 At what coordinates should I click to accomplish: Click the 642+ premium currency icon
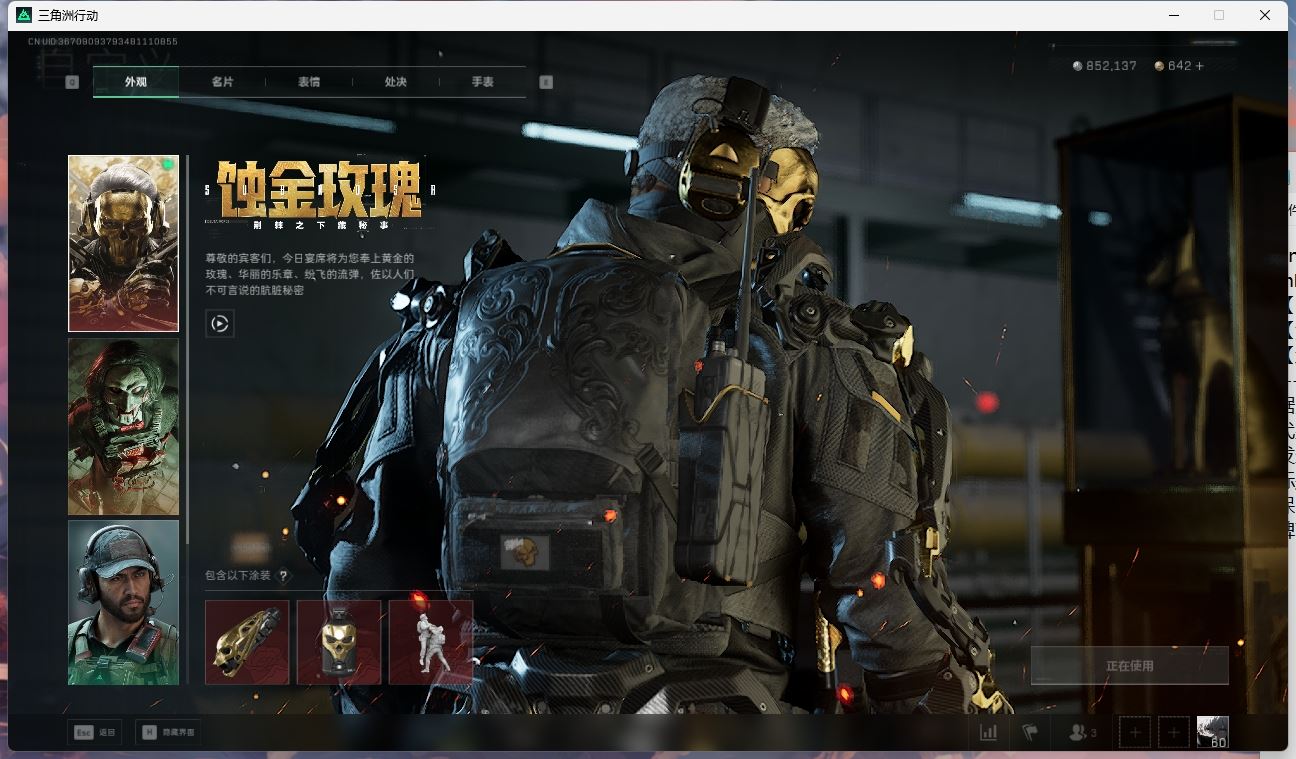click(x=1158, y=65)
